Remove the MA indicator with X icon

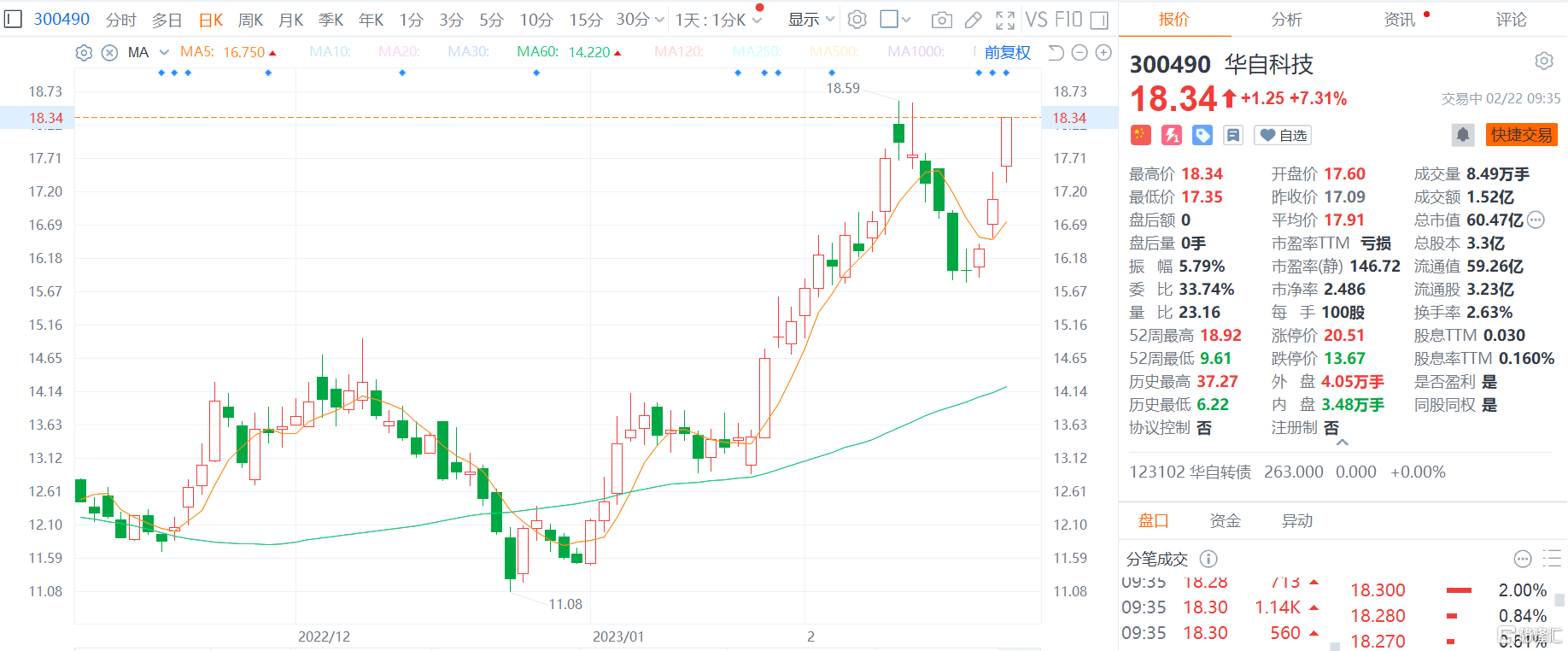coord(109,53)
